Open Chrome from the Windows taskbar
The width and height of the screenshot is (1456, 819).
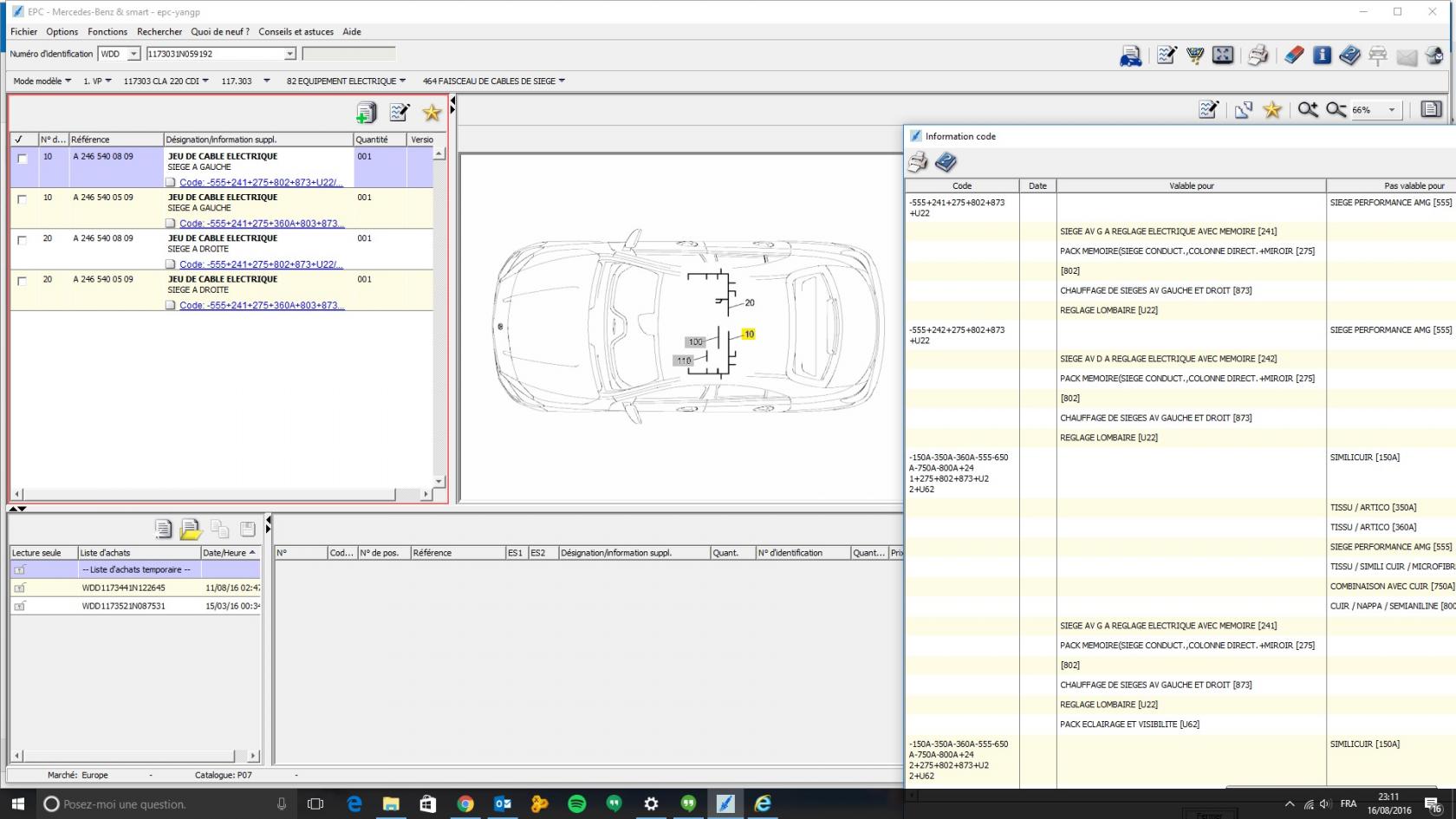click(465, 803)
